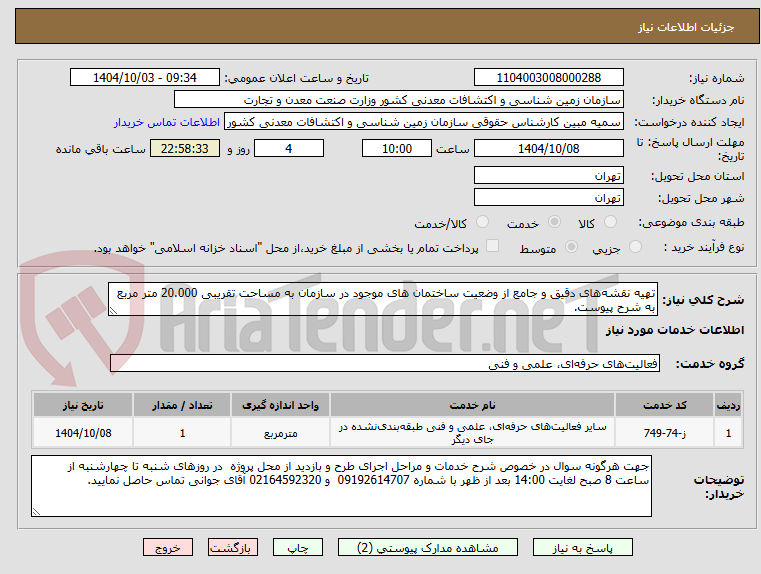This screenshot has width=761, height=574.
Task: Click the اطلاعات خدمات مورد نیاز heading
Action: point(675,330)
